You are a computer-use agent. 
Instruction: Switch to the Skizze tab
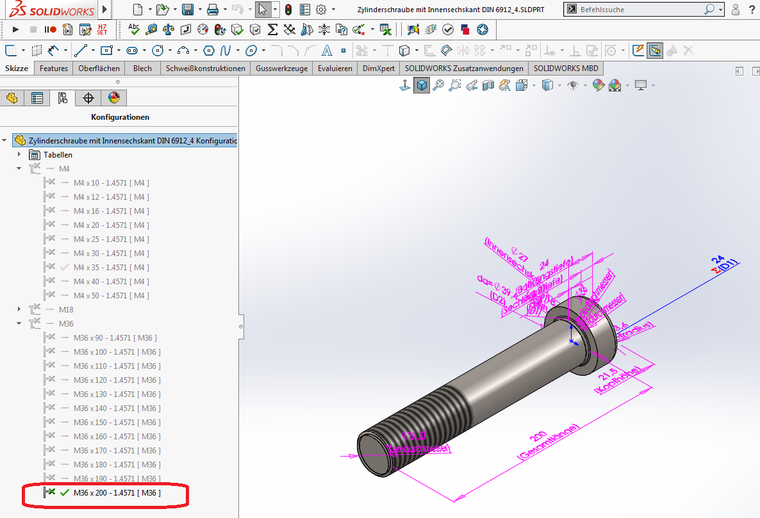click(16, 68)
